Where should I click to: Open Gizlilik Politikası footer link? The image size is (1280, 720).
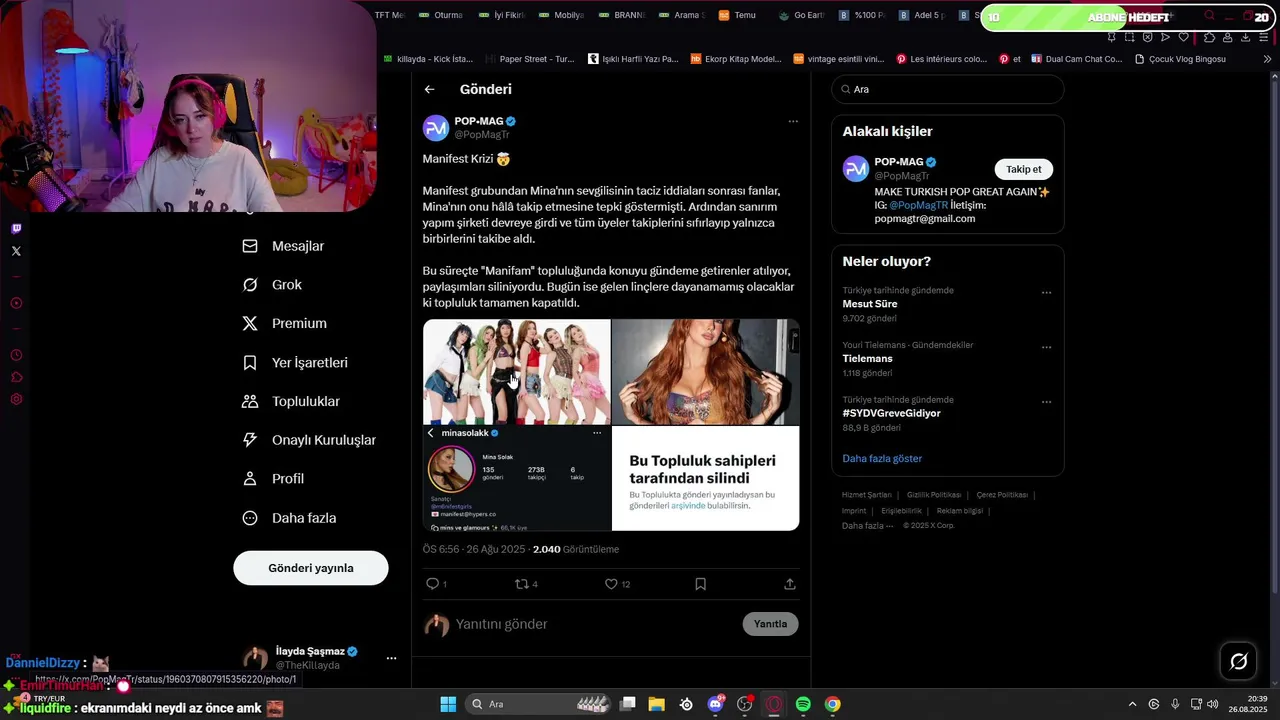pos(934,495)
